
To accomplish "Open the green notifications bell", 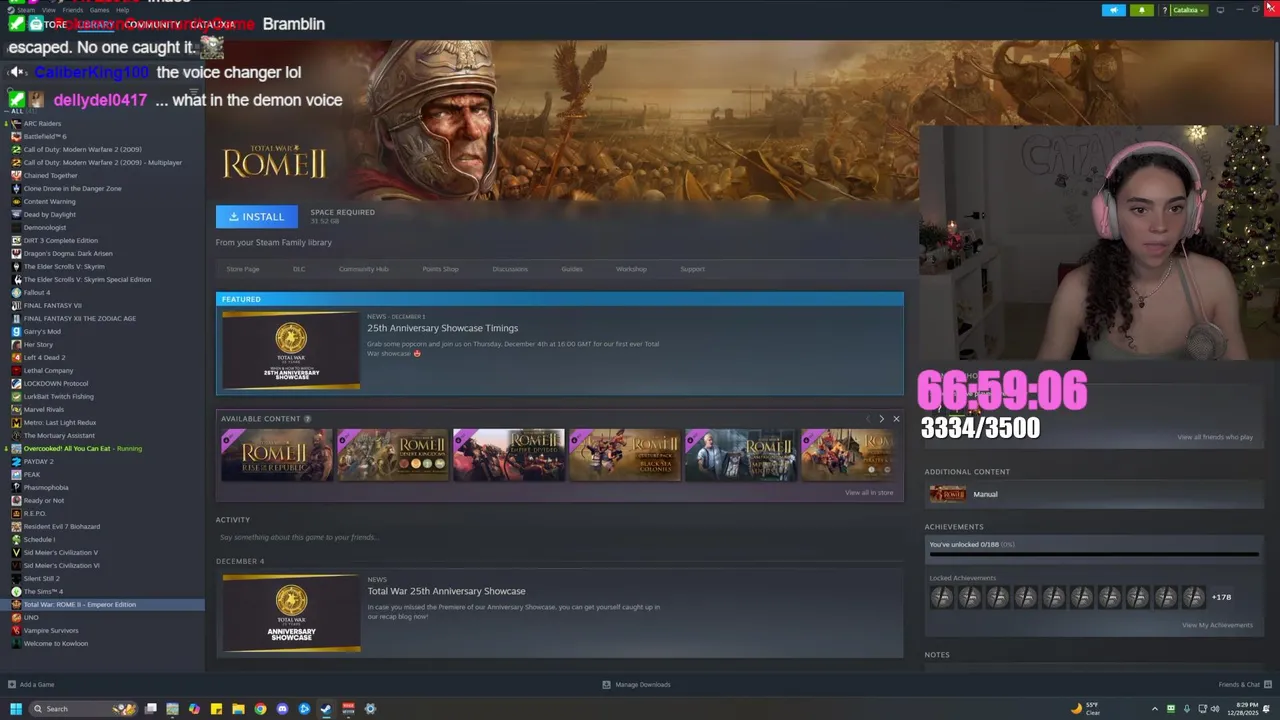I will pyautogui.click(x=1141, y=10).
